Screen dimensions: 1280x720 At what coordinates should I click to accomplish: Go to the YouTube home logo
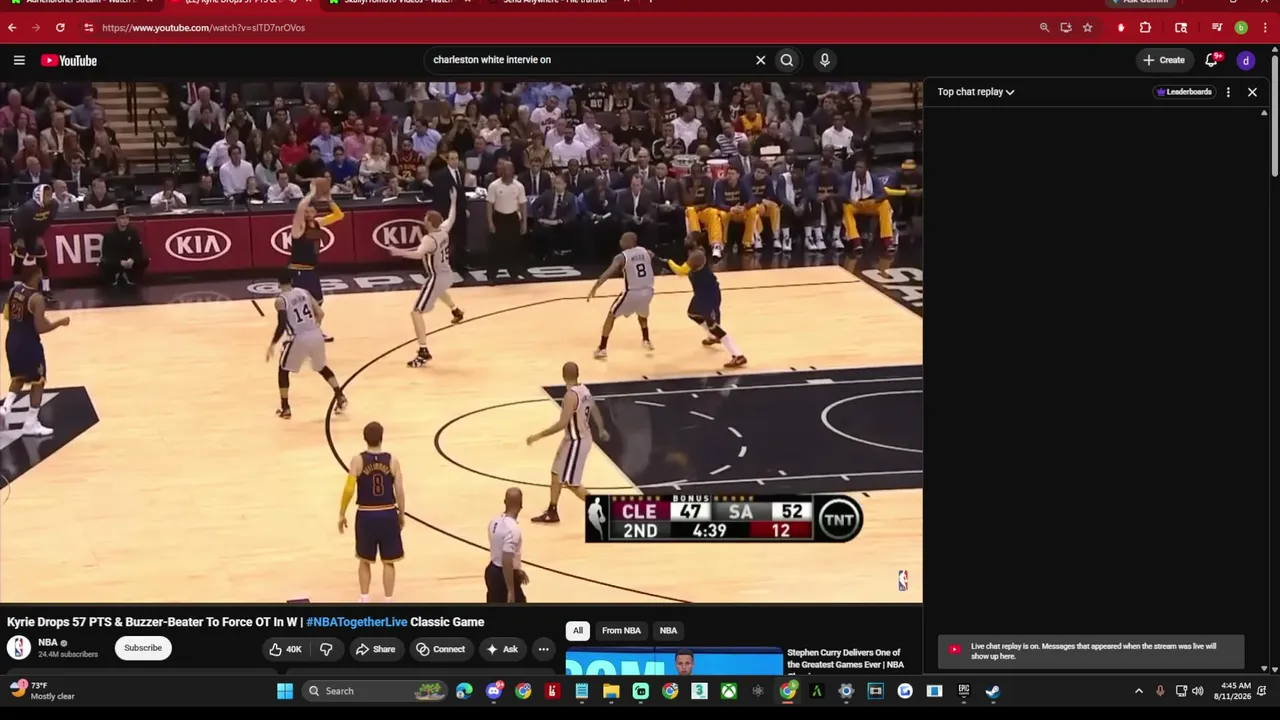(x=69, y=60)
